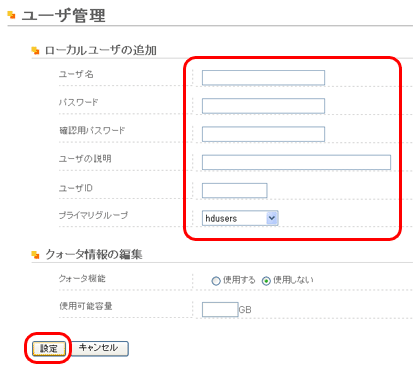Click the 使用可能容量 GB input field
This screenshot has width=413, height=366.
point(220,310)
